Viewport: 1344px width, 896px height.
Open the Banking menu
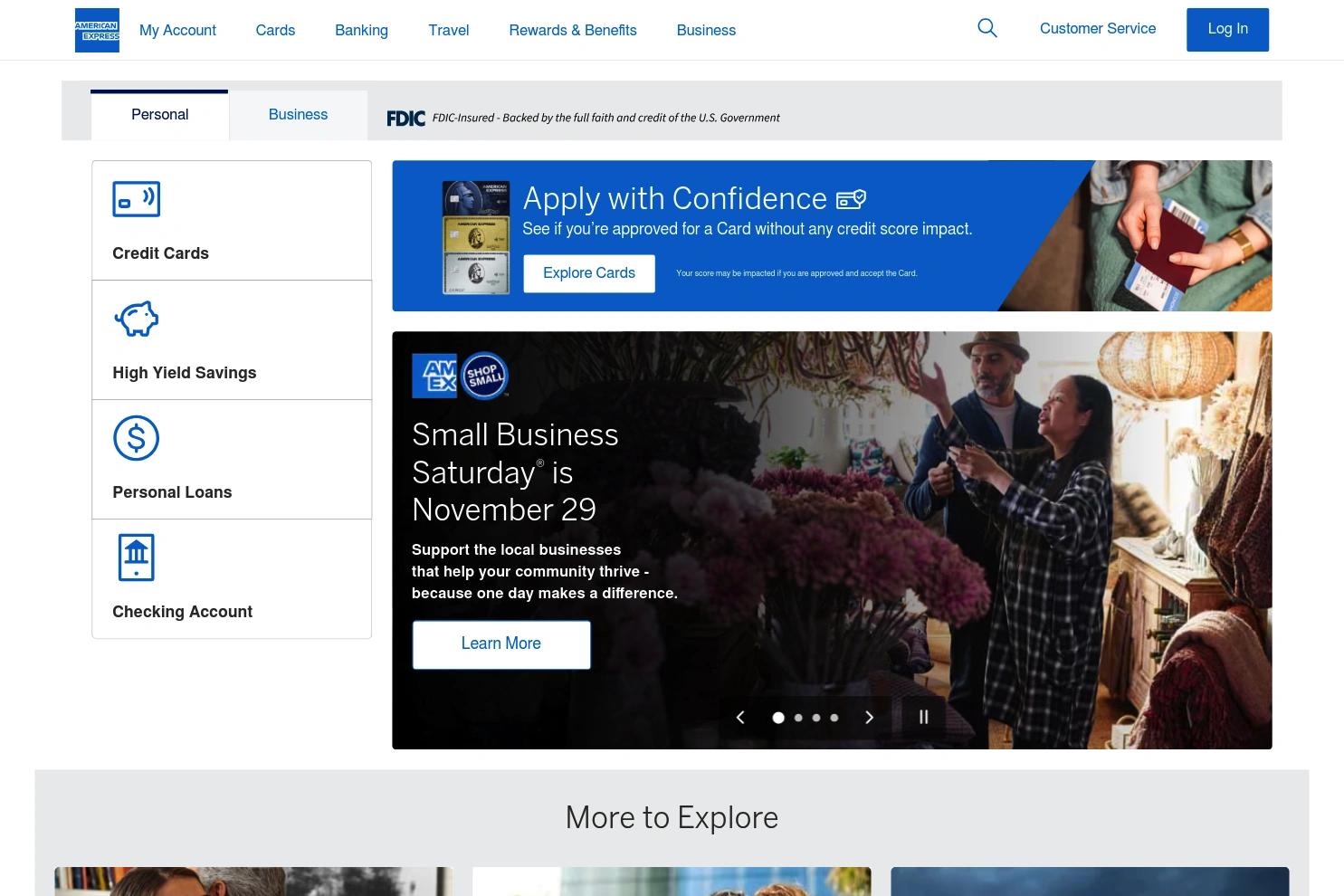click(362, 30)
